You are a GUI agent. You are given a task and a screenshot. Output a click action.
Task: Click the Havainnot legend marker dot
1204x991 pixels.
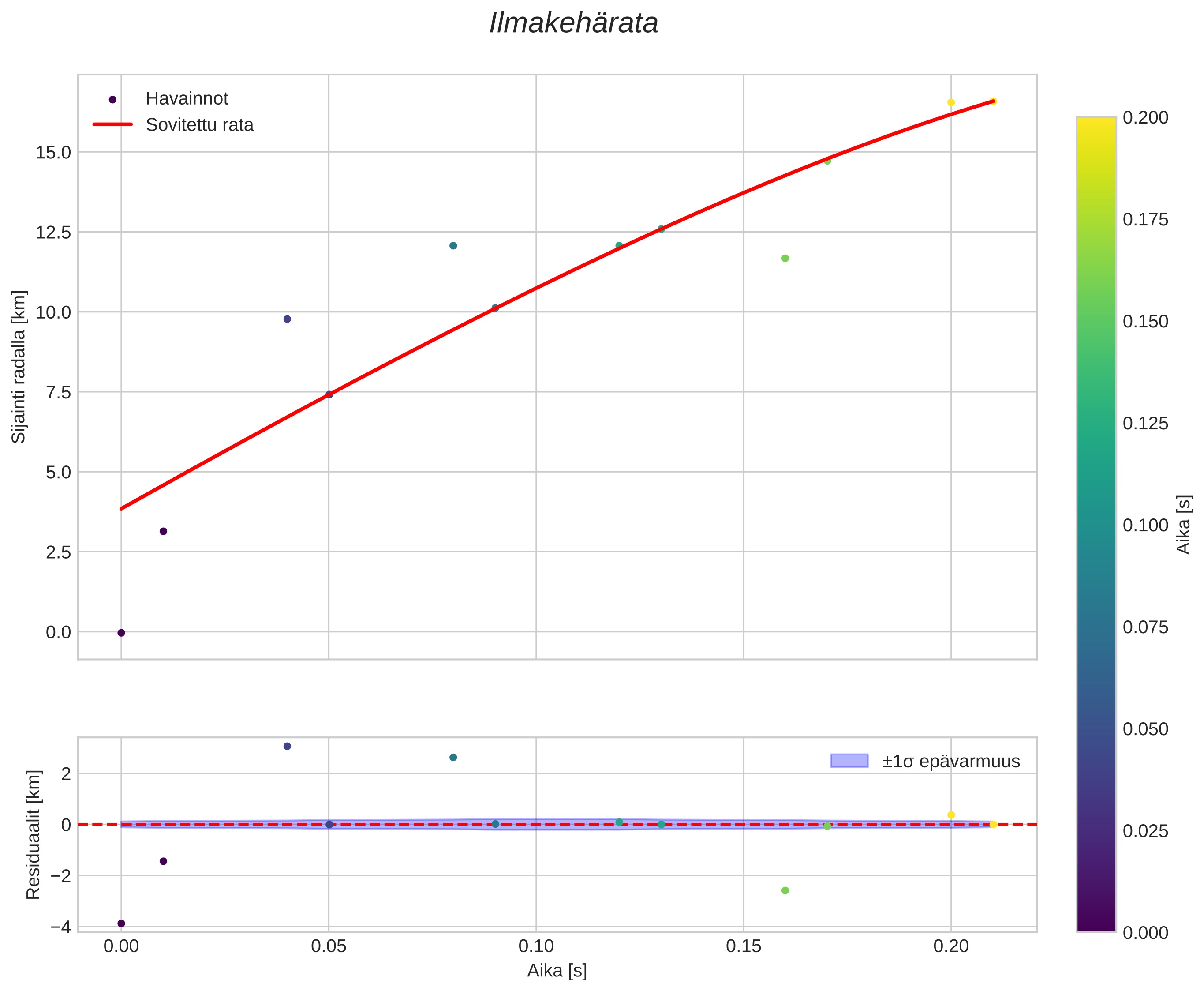coord(112,99)
